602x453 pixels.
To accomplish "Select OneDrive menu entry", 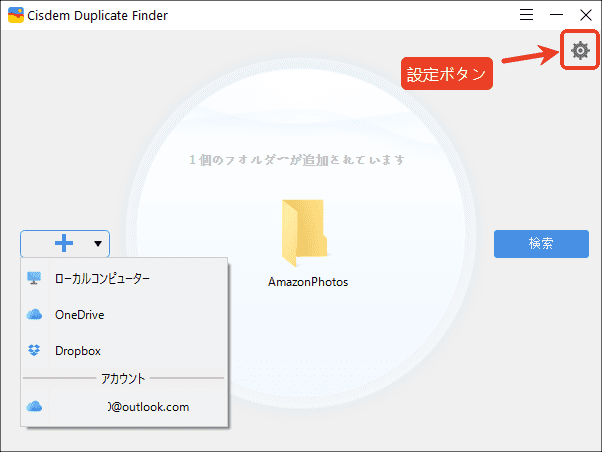I will (x=124, y=314).
